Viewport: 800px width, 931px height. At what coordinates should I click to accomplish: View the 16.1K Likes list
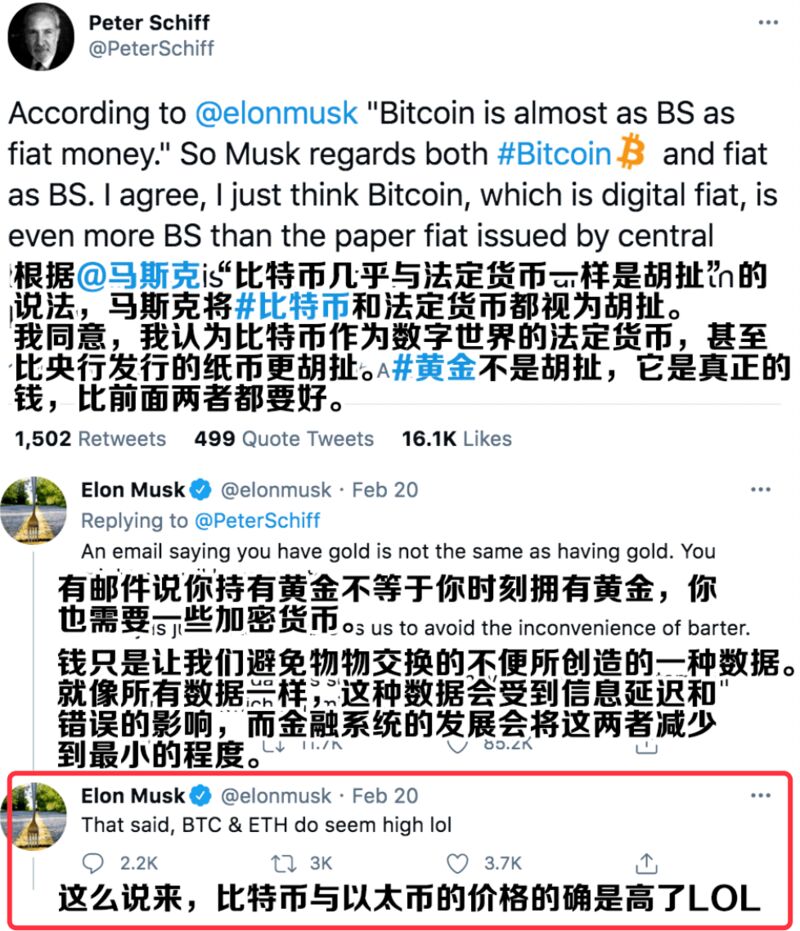coord(456,438)
